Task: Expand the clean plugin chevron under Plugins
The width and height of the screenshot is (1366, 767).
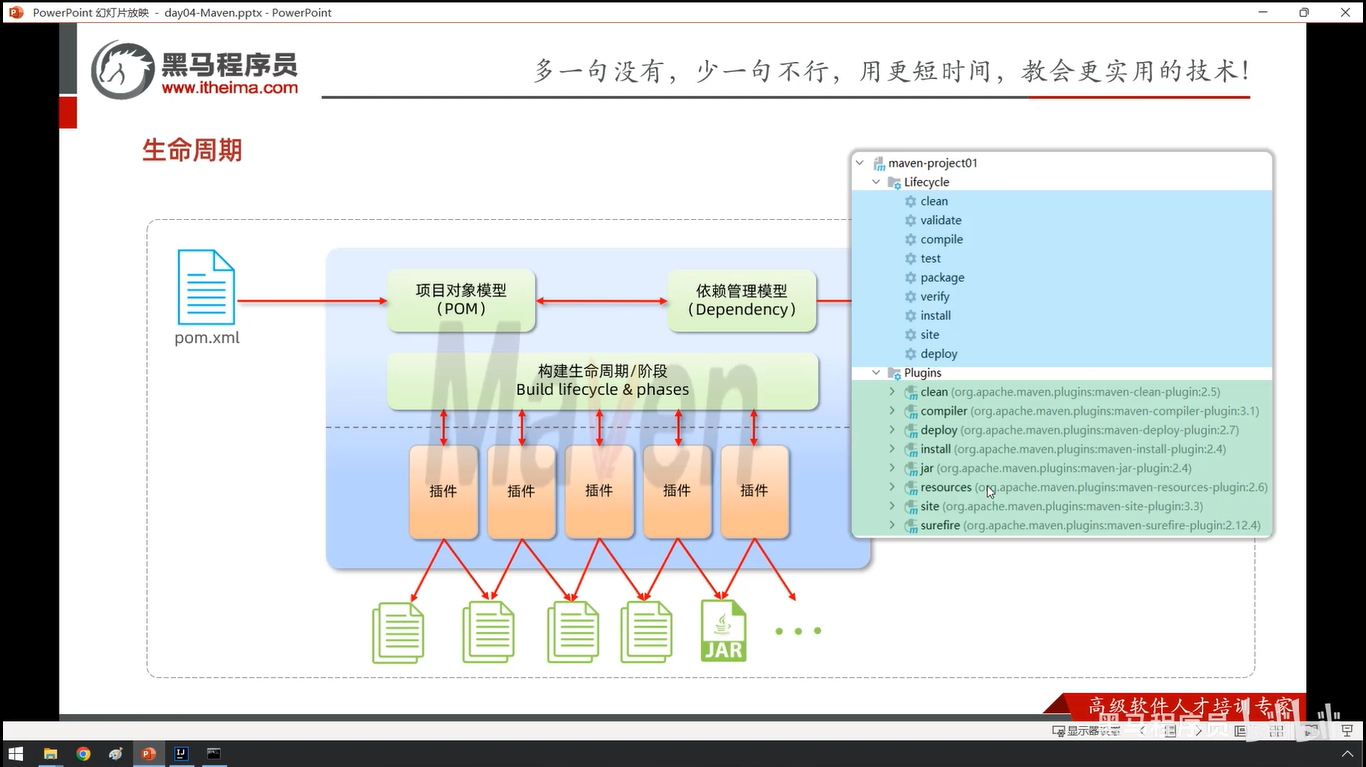Action: [x=892, y=392]
